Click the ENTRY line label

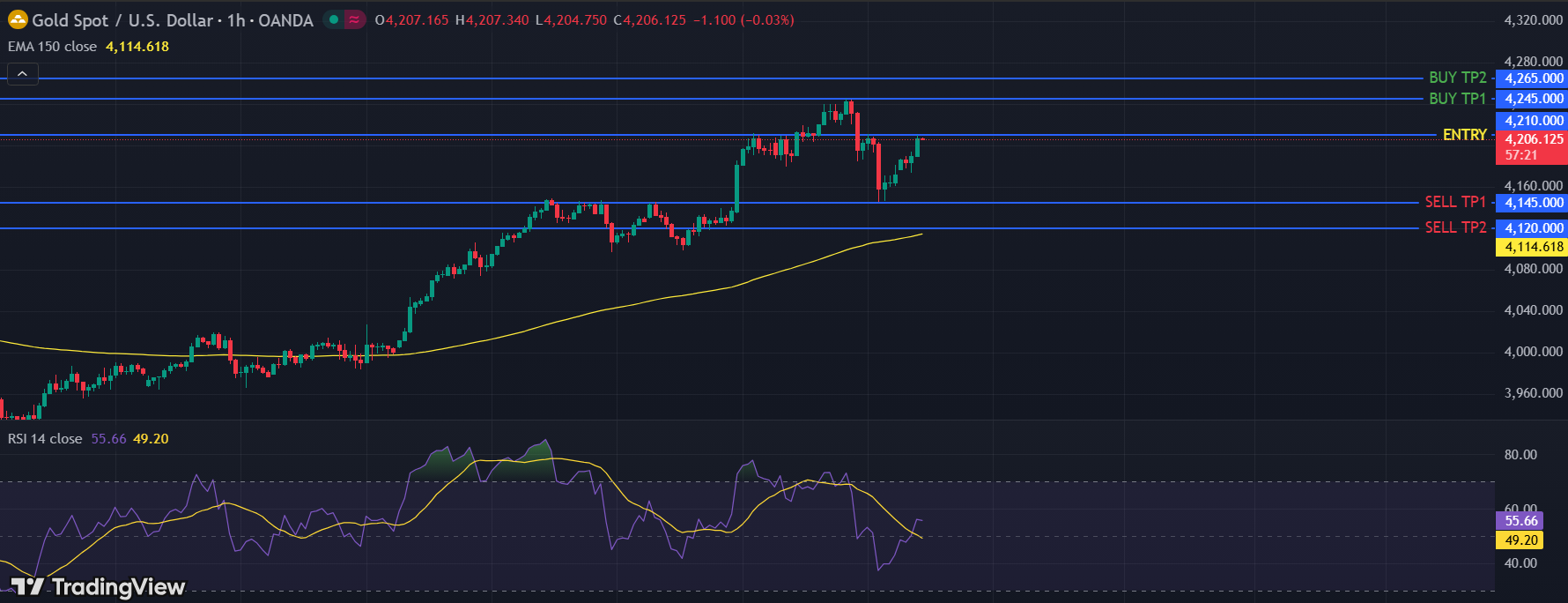click(x=1464, y=135)
